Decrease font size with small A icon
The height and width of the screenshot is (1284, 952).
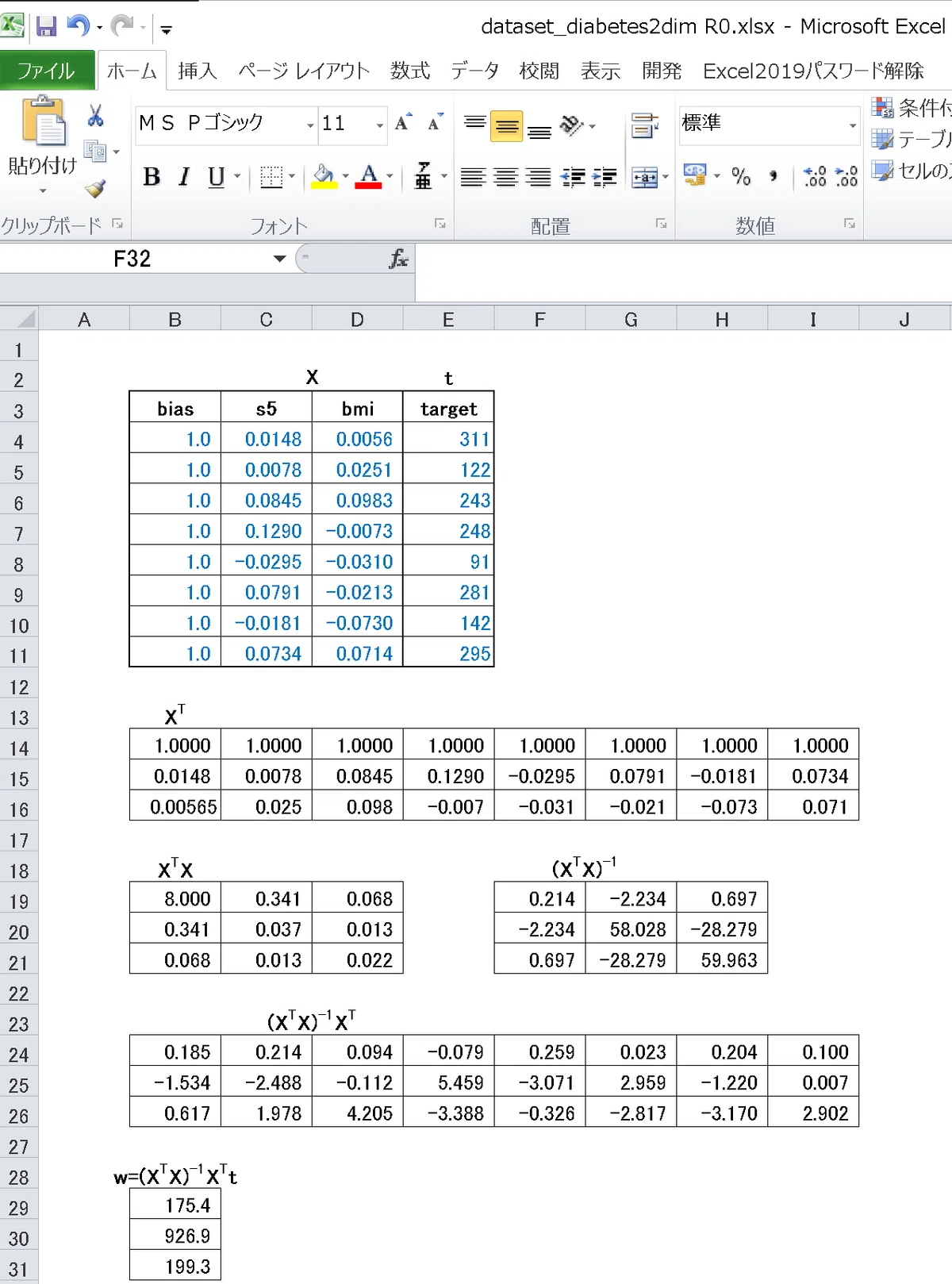coord(435,123)
